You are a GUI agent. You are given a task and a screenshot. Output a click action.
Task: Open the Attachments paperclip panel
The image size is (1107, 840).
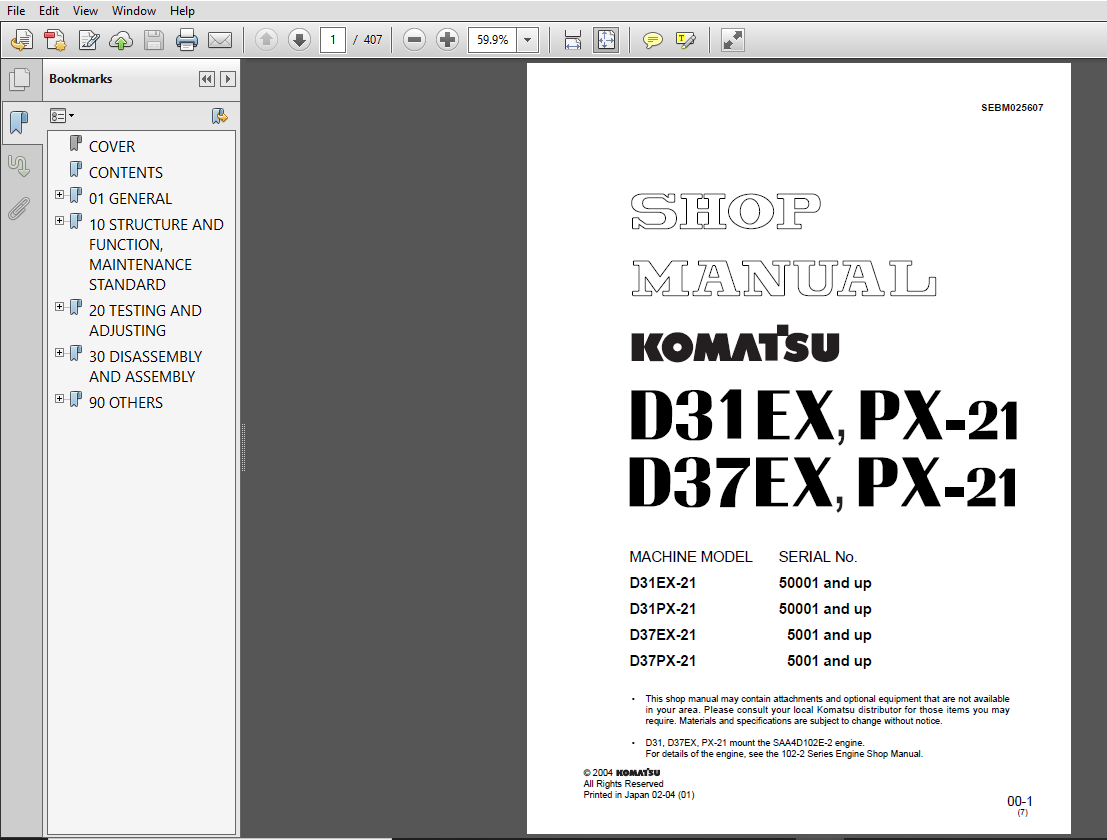pos(19,209)
